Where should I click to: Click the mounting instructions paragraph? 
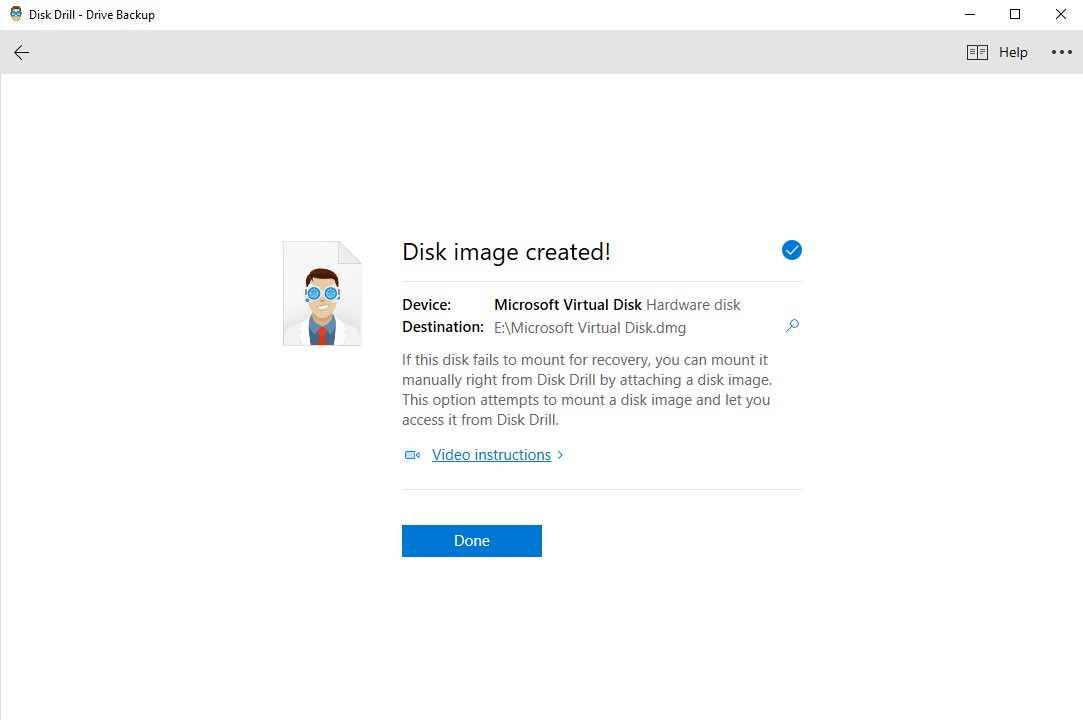pos(587,390)
